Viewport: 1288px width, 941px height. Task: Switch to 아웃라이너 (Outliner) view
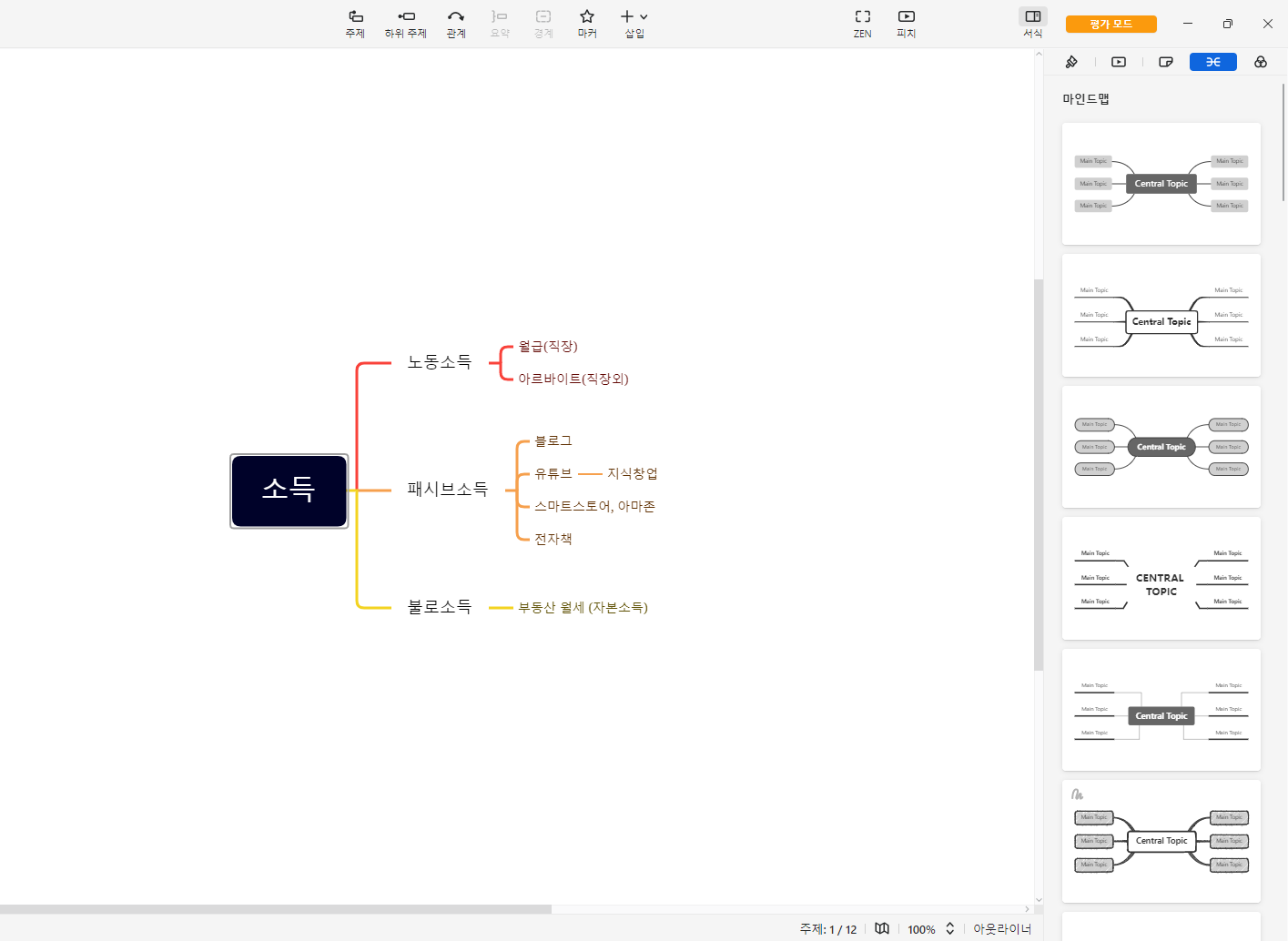pyautogui.click(x=1002, y=929)
